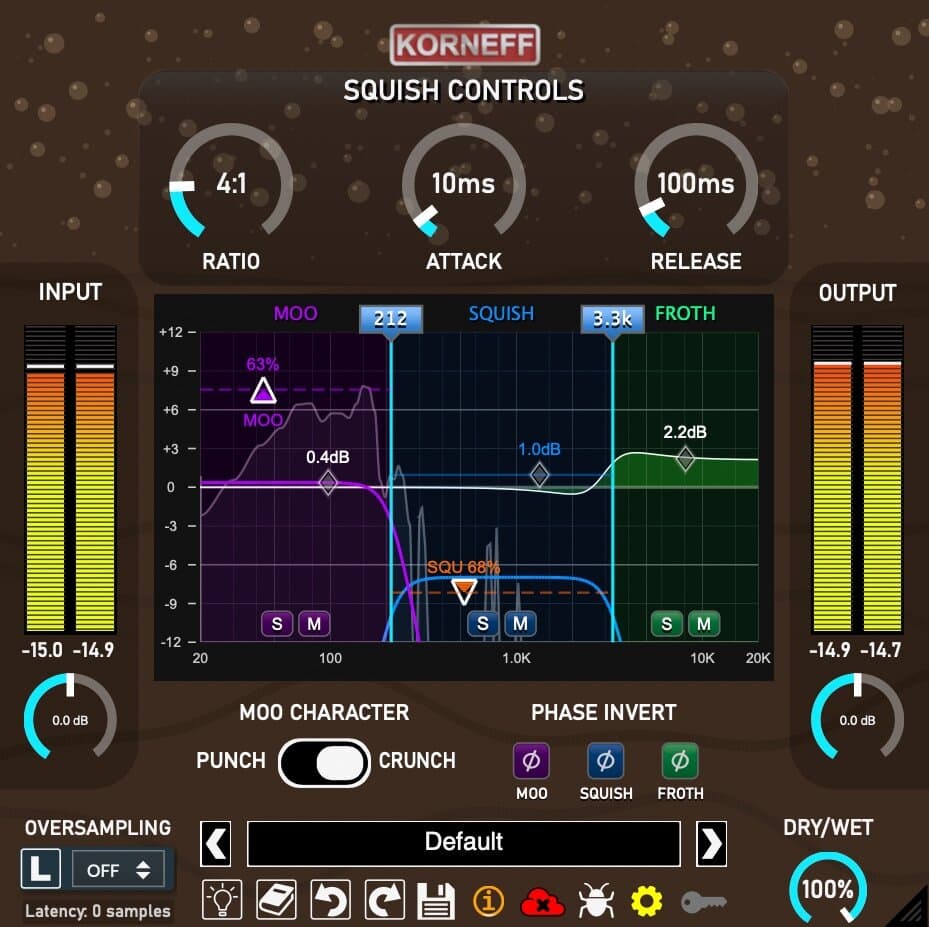
Task: Click the undo arrow icon
Action: point(327,900)
